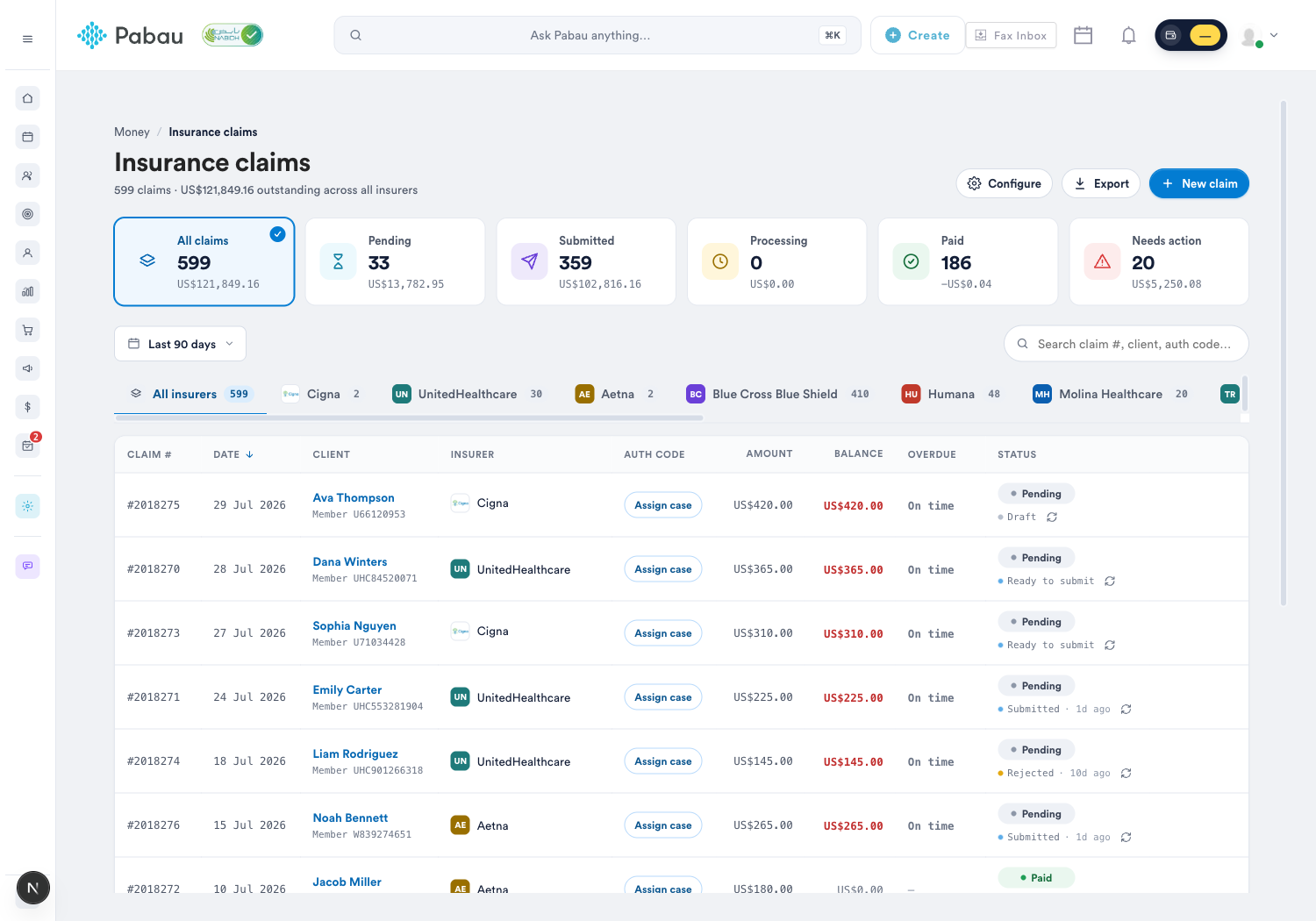Open the megaphone marketing sidebar icon
This screenshot has width=1316, height=921.
point(27,368)
